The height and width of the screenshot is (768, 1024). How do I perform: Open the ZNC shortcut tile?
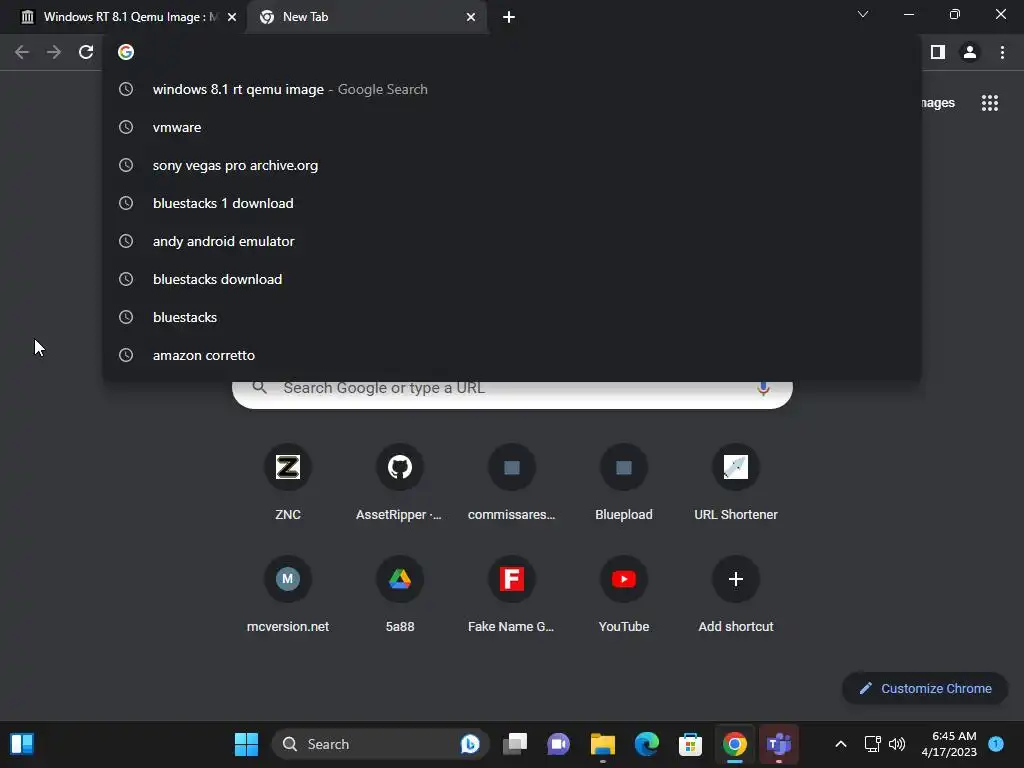tap(288, 482)
